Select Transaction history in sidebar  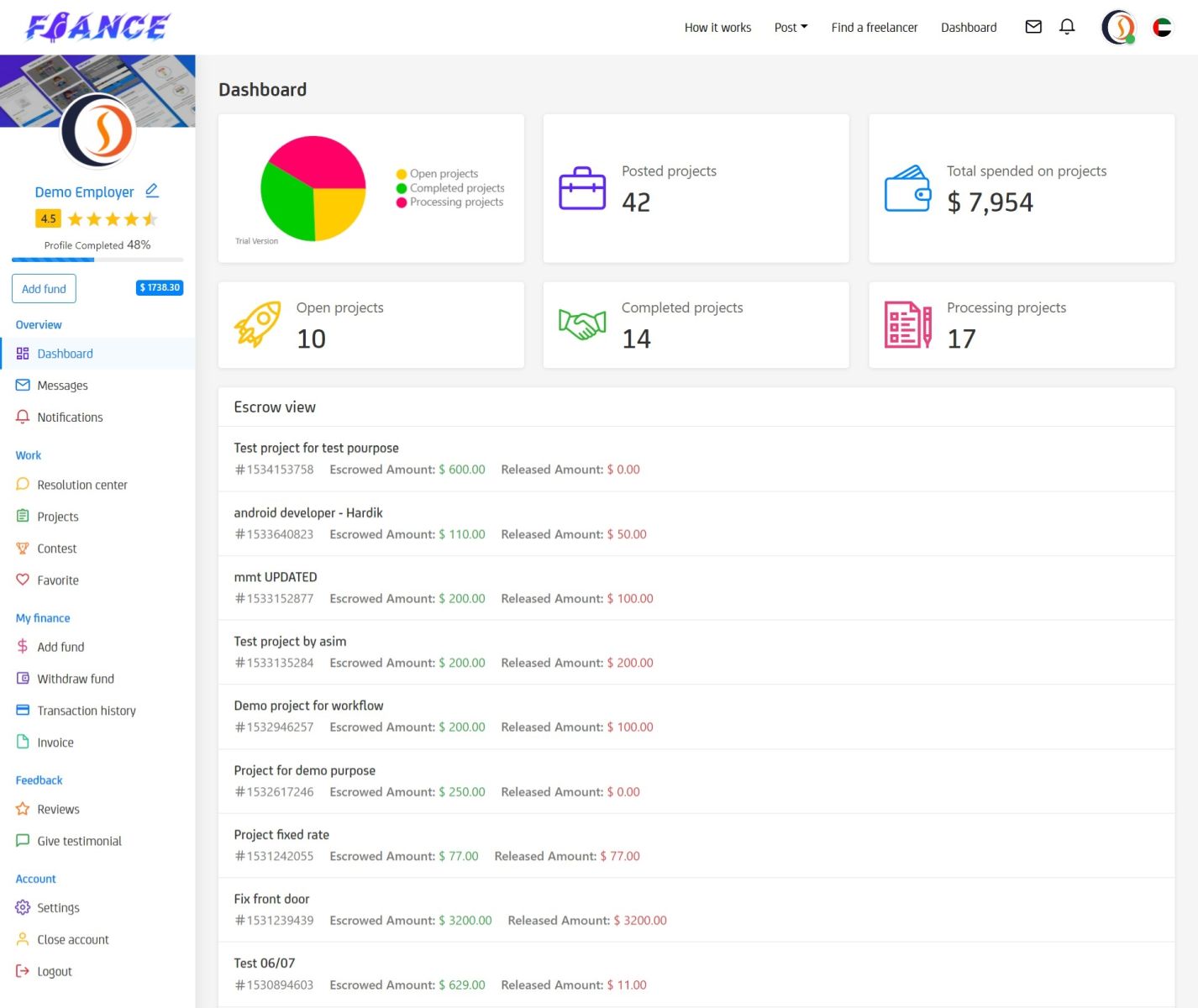click(86, 711)
